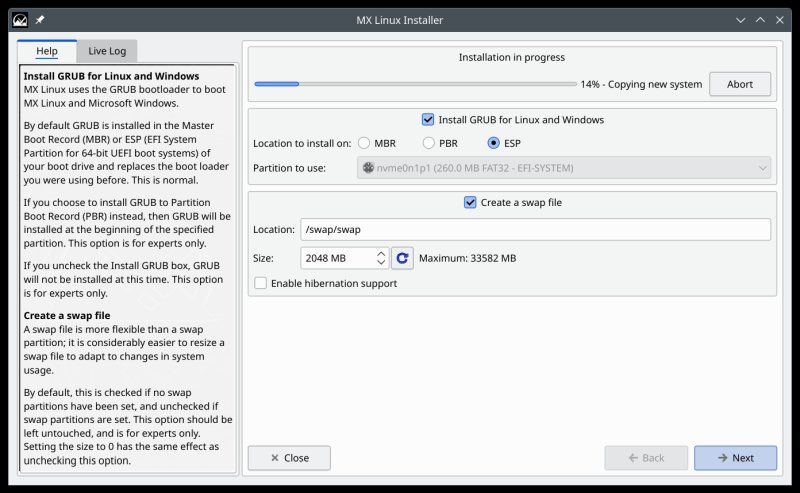This screenshot has width=800, height=493.
Task: Click the Back button
Action: [646, 458]
